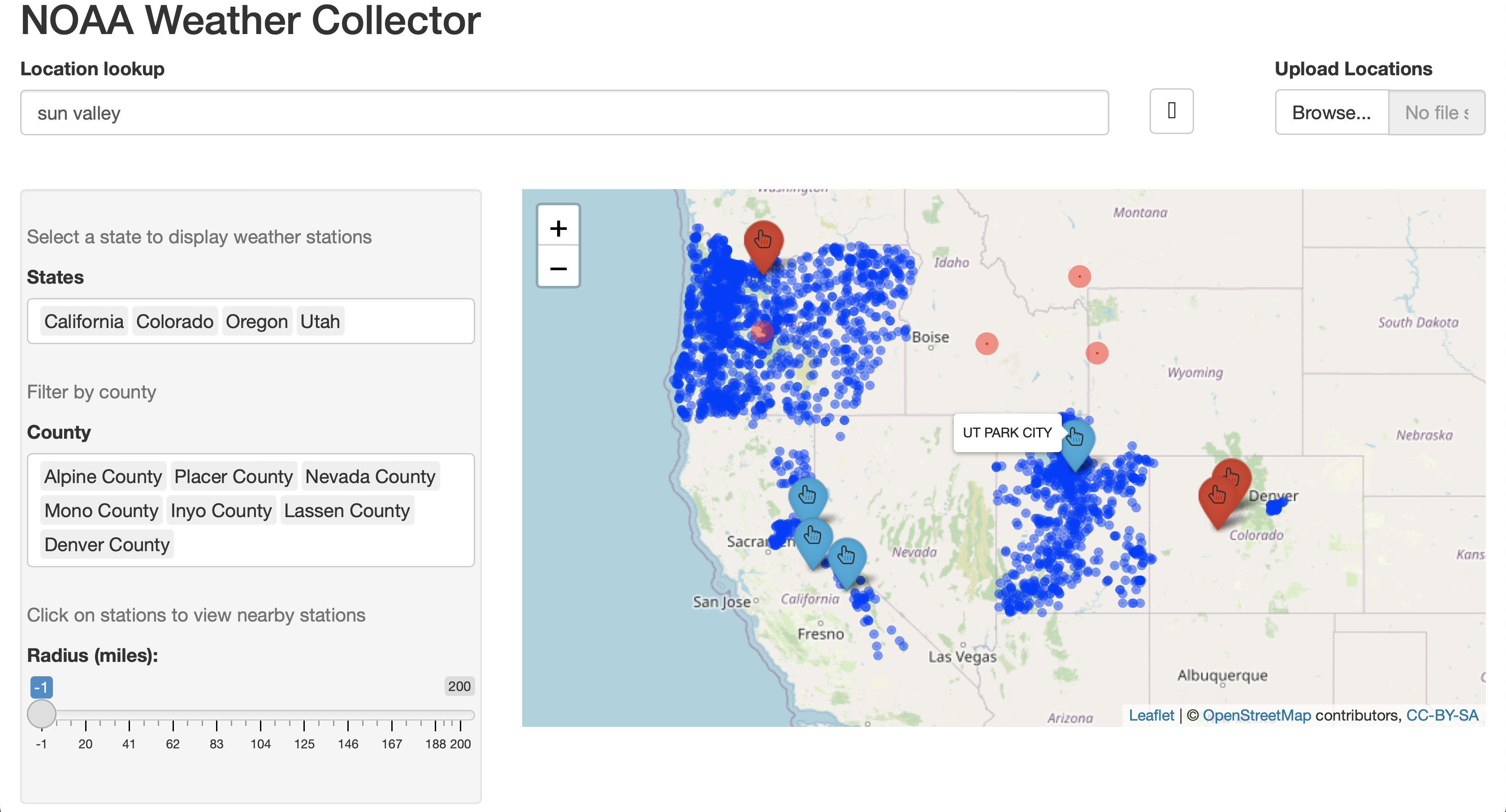Click the blue marker beside UT PARK CITY label
Image resolution: width=1506 pixels, height=812 pixels.
click(x=1075, y=440)
